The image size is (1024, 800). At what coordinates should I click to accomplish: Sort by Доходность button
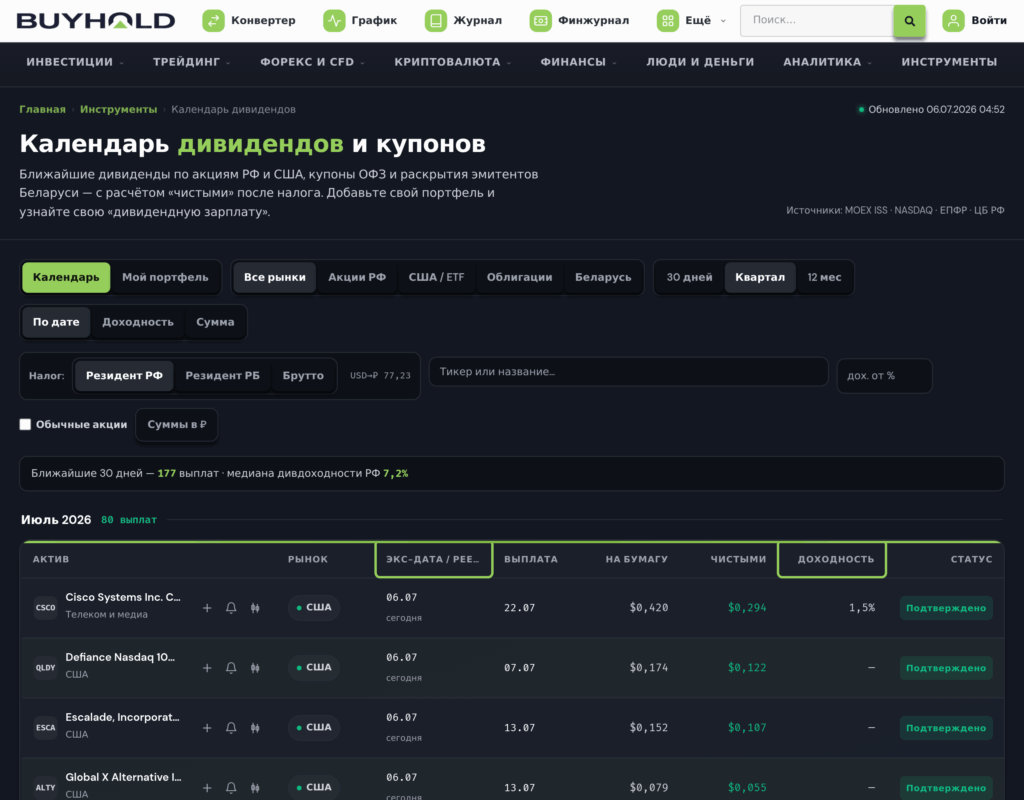pyautogui.click(x=138, y=323)
